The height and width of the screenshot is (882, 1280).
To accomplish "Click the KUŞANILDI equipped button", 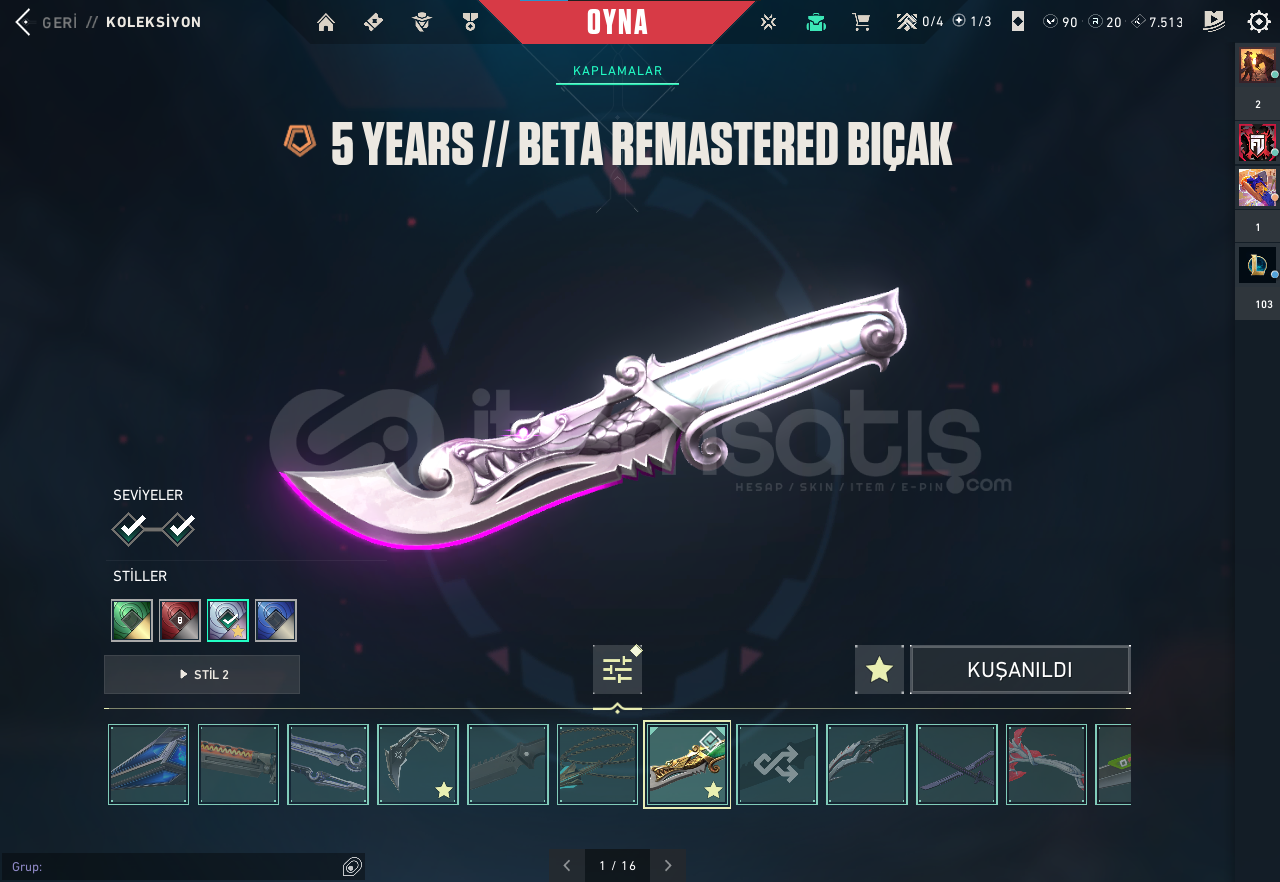I will click(x=1020, y=670).
